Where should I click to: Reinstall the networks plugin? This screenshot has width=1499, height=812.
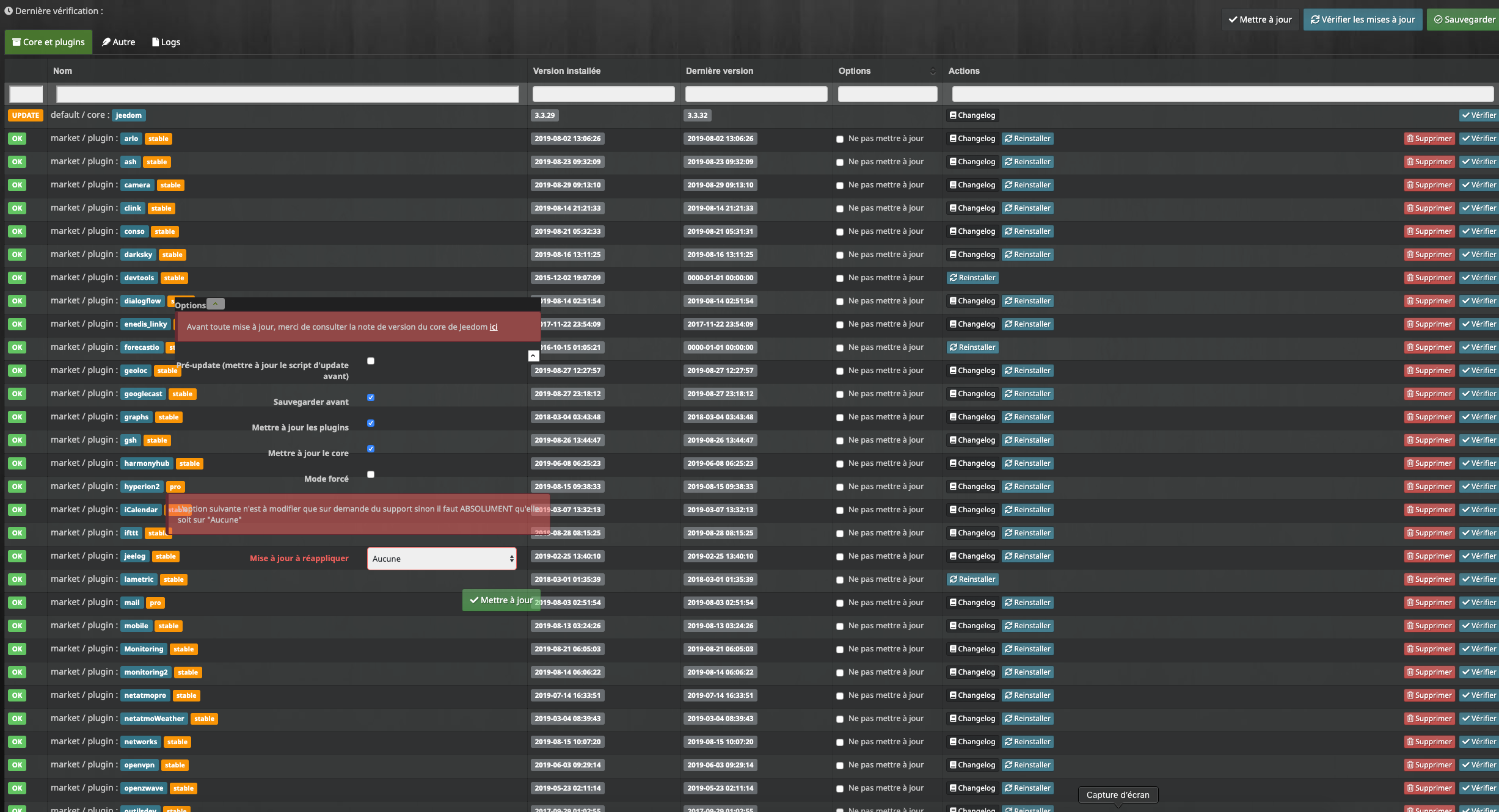(1027, 742)
